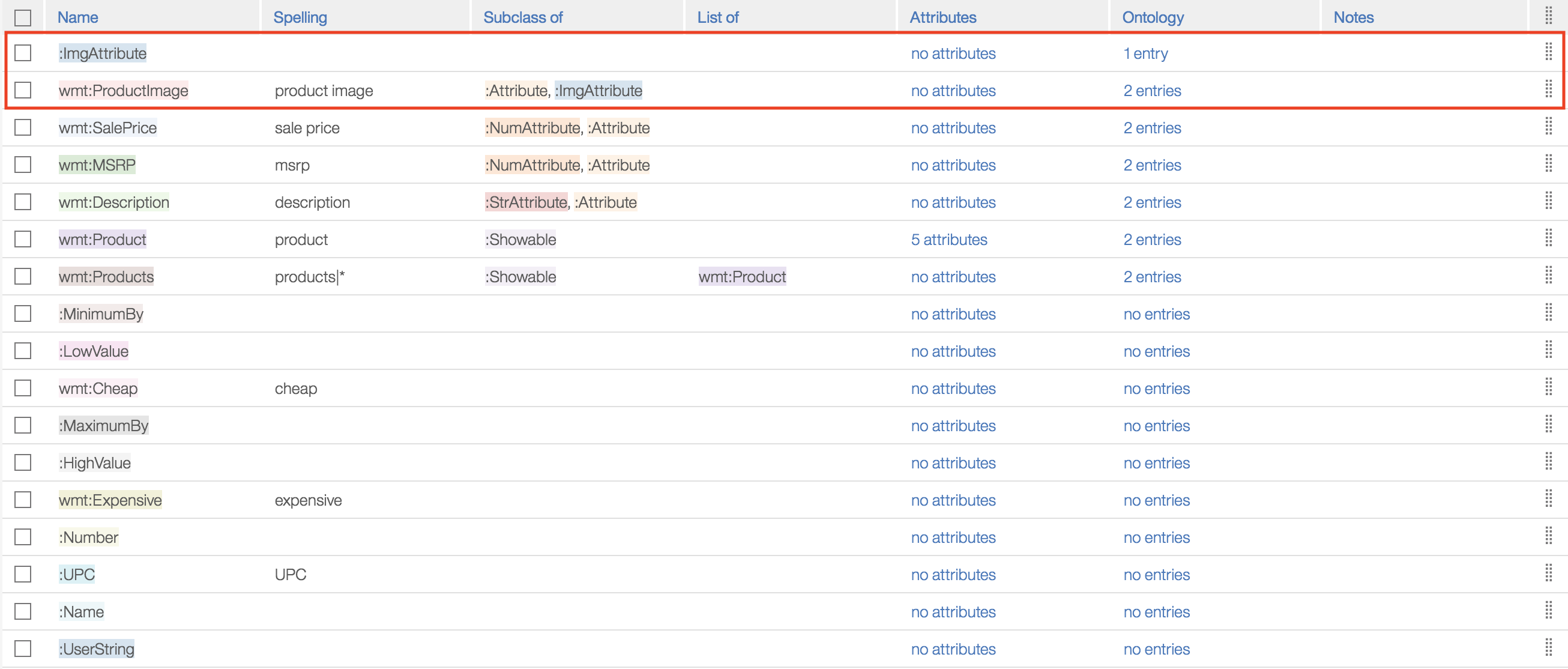The height and width of the screenshot is (669, 1568).
Task: Click the 'product image' spelling cell
Action: click(x=324, y=91)
